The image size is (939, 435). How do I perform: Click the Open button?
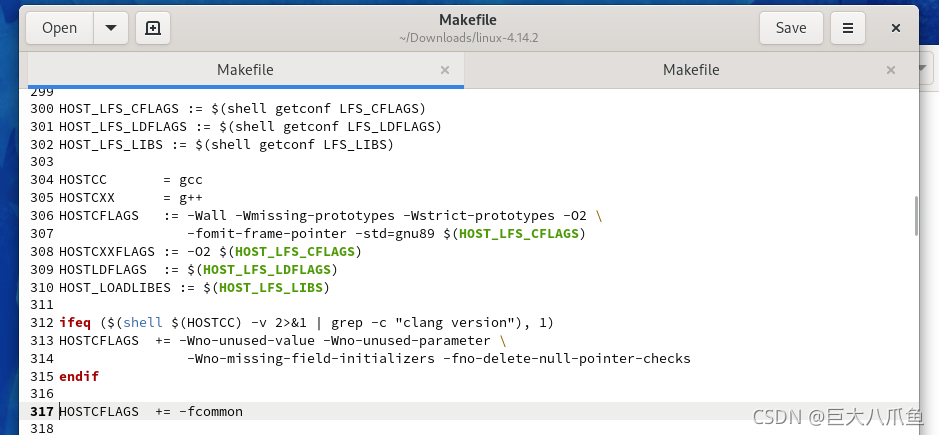click(59, 28)
